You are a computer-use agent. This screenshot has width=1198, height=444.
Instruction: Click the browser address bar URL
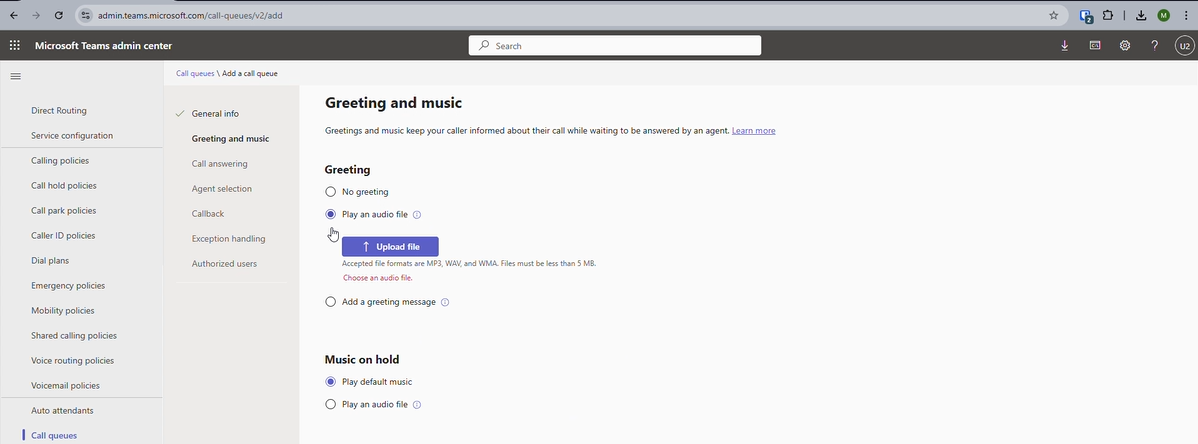190,15
